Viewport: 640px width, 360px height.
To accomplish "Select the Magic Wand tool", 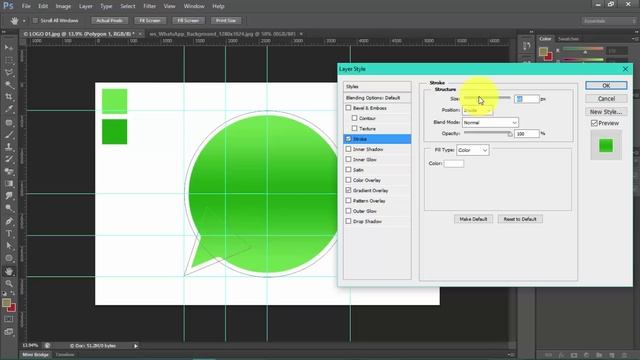I will pyautogui.click(x=9, y=84).
